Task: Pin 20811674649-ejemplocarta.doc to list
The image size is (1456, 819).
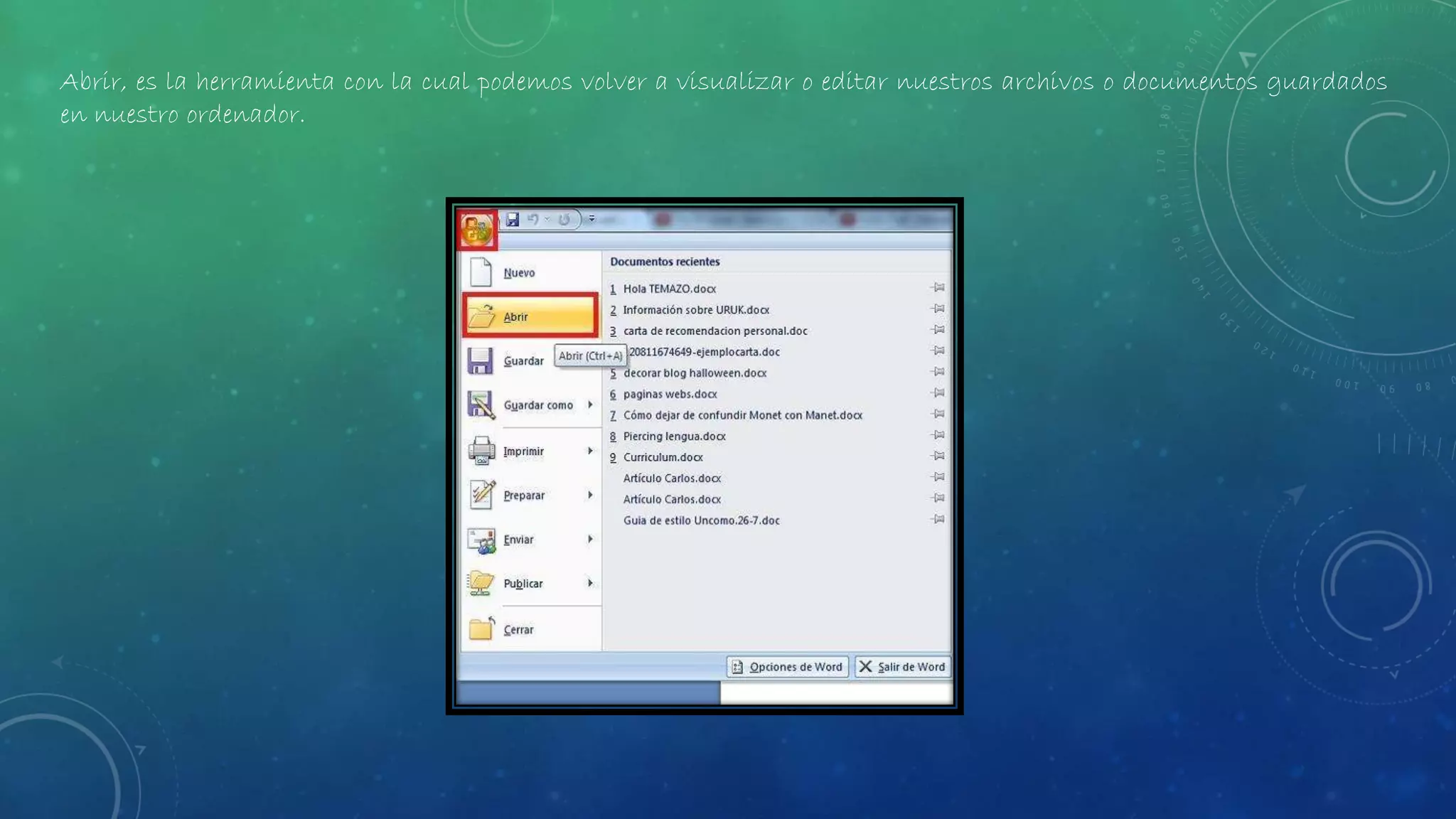Action: (x=938, y=350)
